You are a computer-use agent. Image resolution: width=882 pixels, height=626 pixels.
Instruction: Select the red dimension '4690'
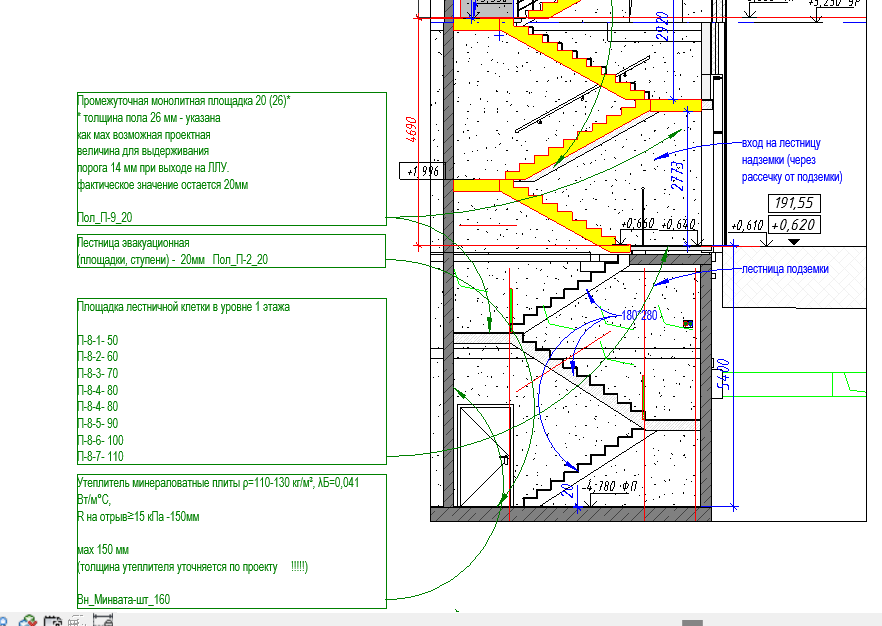click(411, 129)
